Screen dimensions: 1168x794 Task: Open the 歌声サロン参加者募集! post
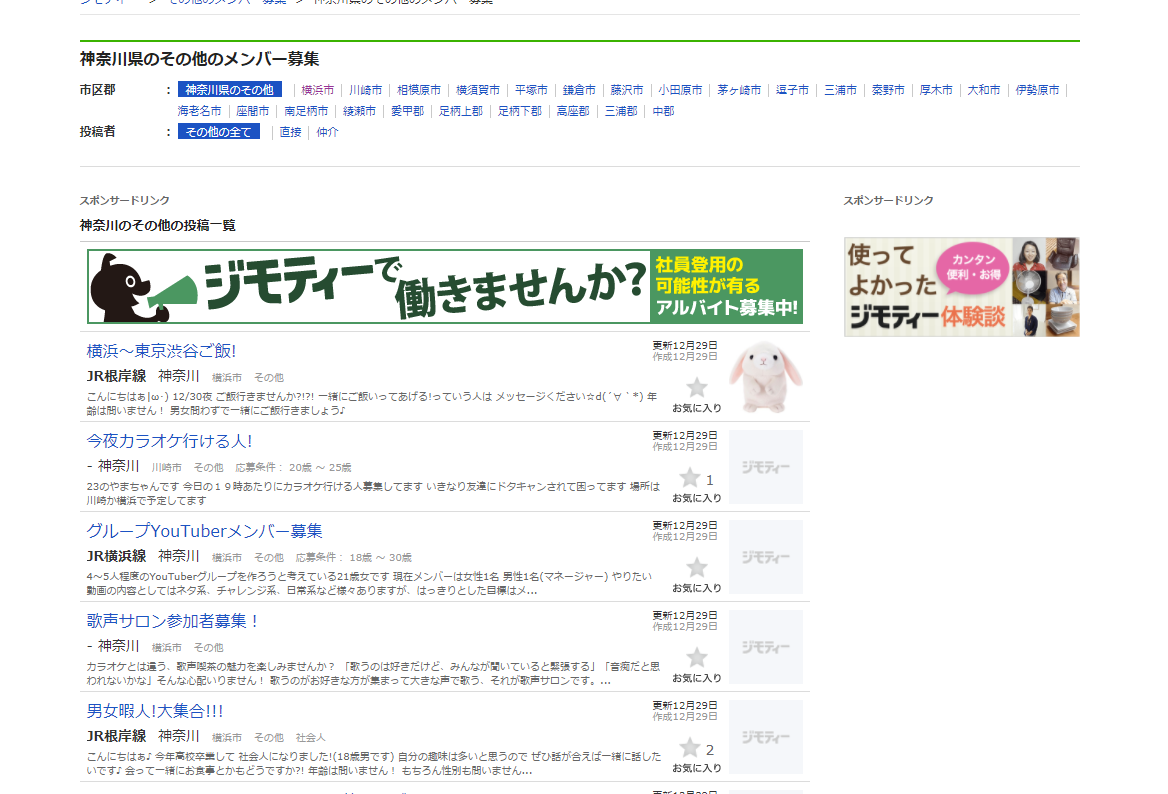point(173,621)
